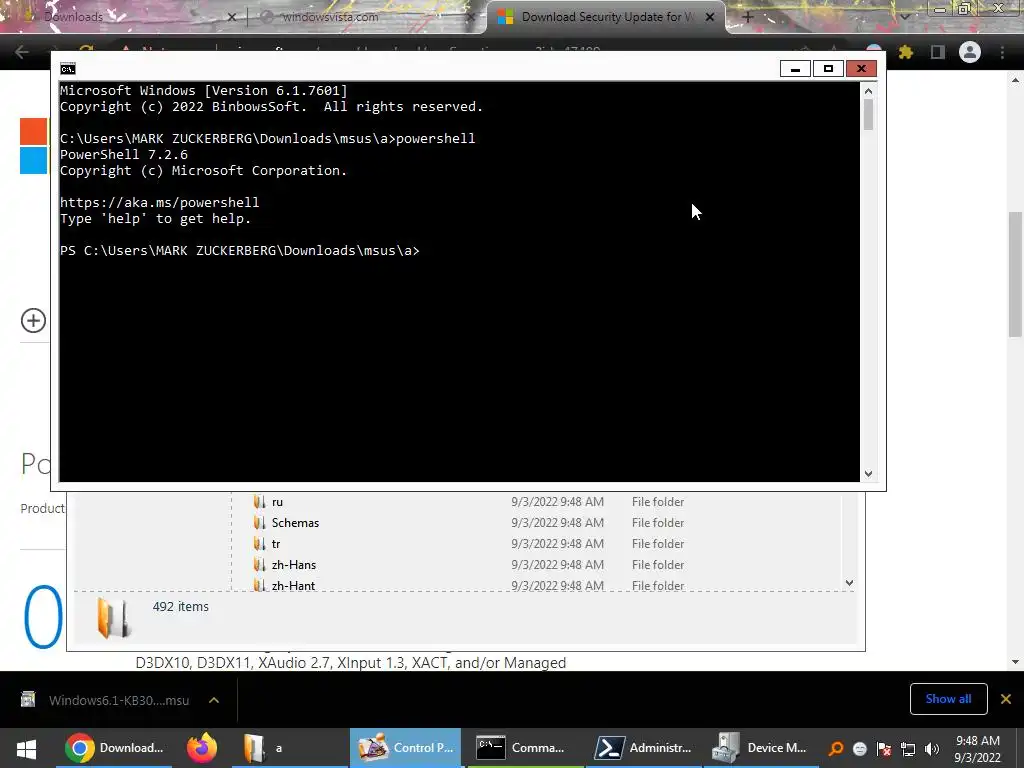1024x768 pixels.
Task: Minimize the console window
Action: (795, 69)
